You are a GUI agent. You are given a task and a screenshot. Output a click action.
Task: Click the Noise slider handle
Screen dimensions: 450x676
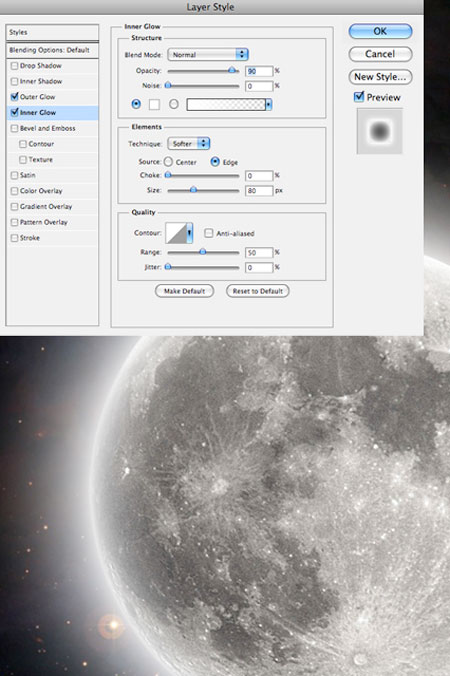click(168, 85)
